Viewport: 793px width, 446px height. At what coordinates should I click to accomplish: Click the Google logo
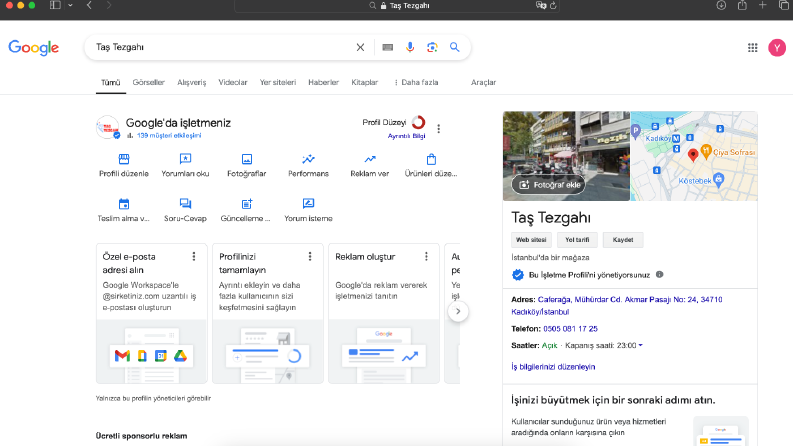33,48
